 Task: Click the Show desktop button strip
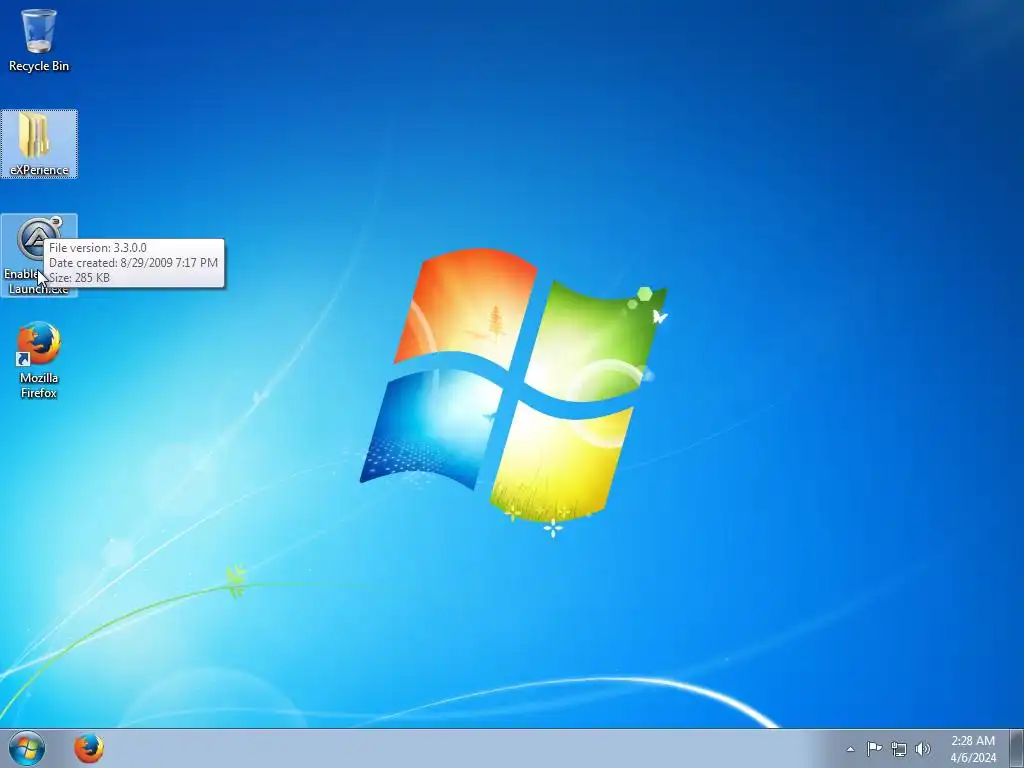pyautogui.click(x=1017, y=748)
